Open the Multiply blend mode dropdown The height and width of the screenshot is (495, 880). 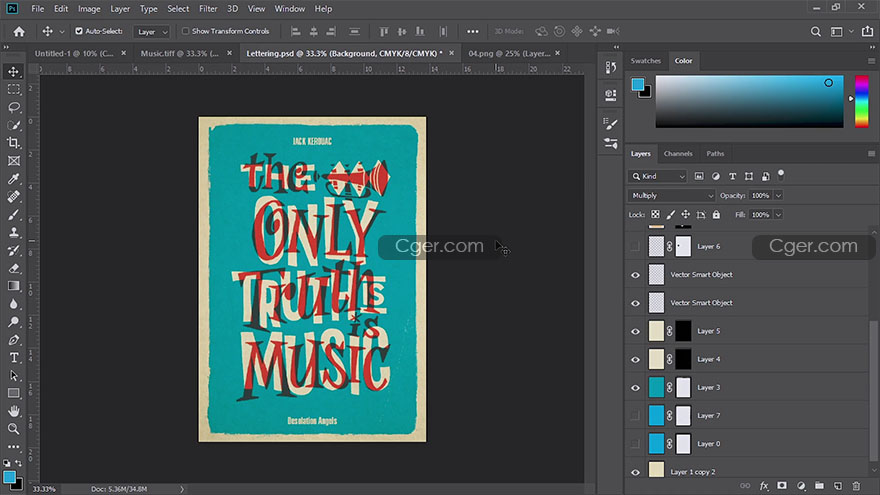coord(671,195)
